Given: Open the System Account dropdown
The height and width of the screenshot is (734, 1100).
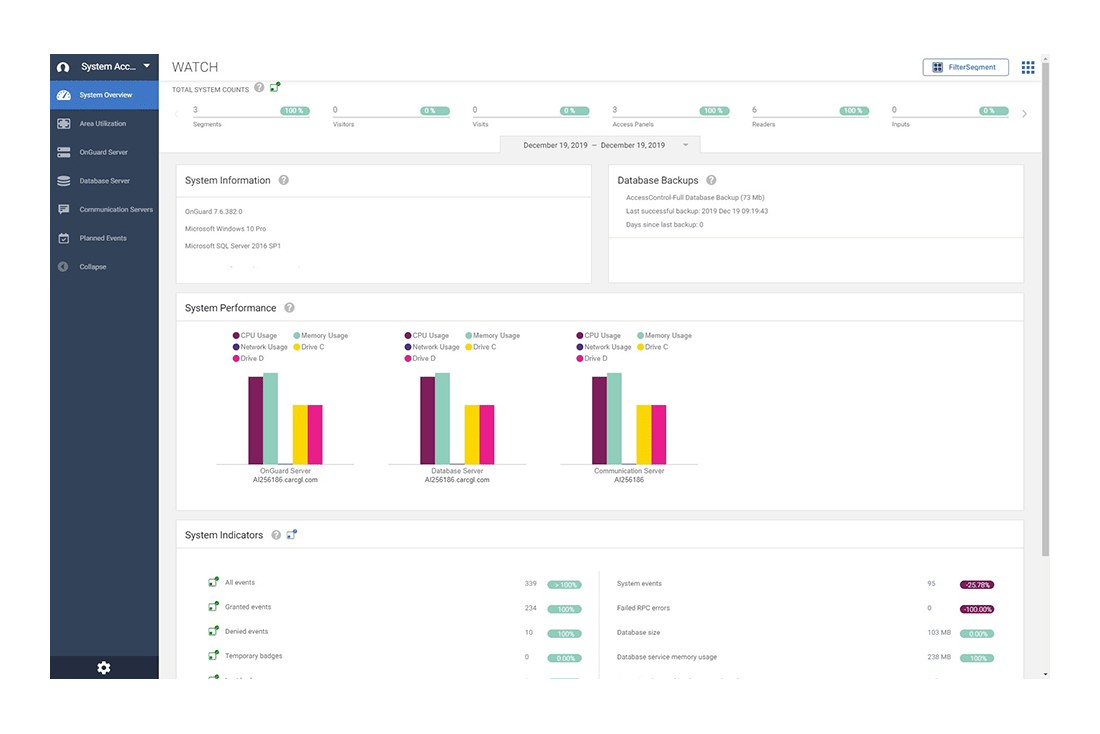Looking at the screenshot, I should [x=105, y=67].
